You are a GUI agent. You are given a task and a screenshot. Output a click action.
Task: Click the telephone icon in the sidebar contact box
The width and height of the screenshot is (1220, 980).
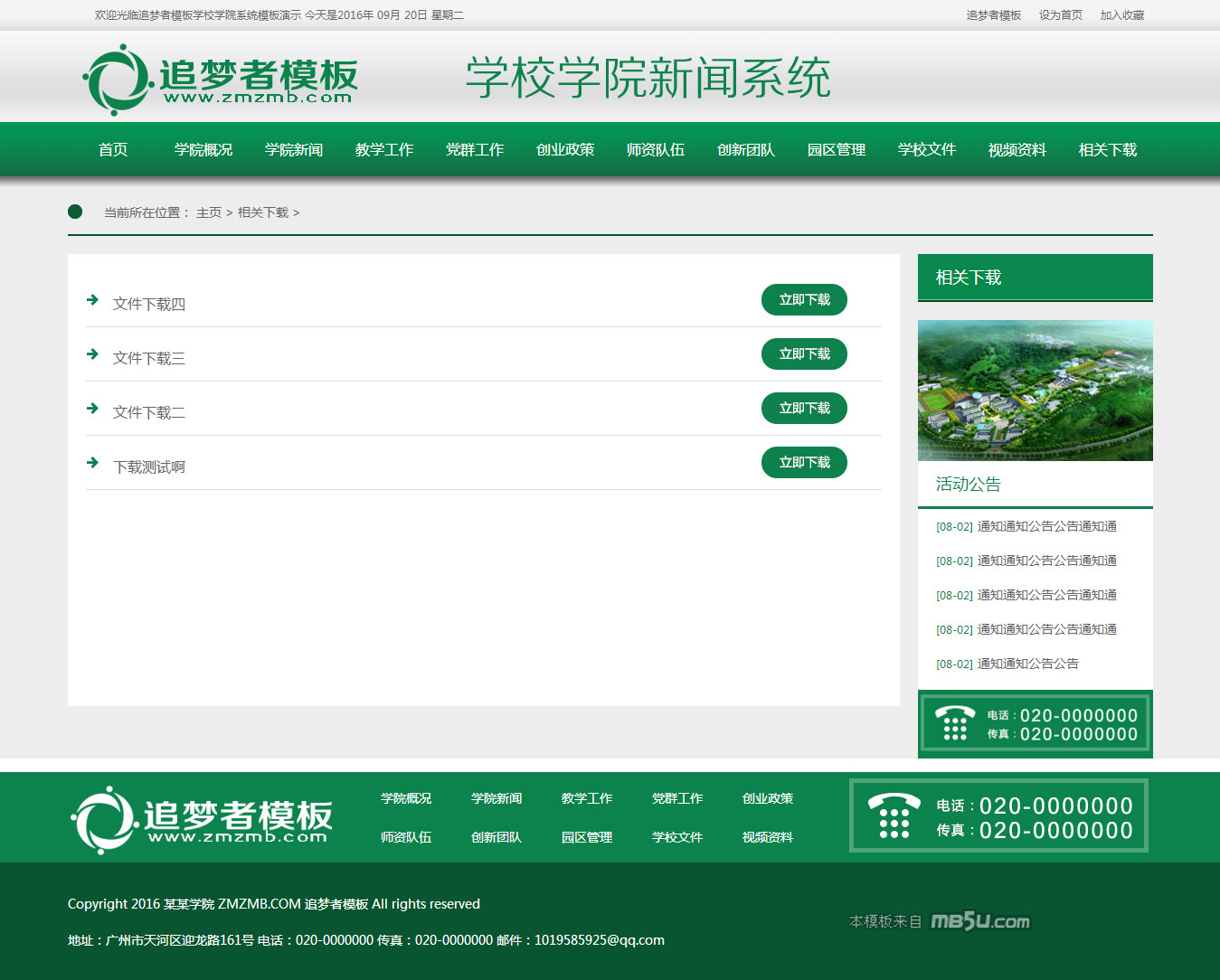click(954, 723)
